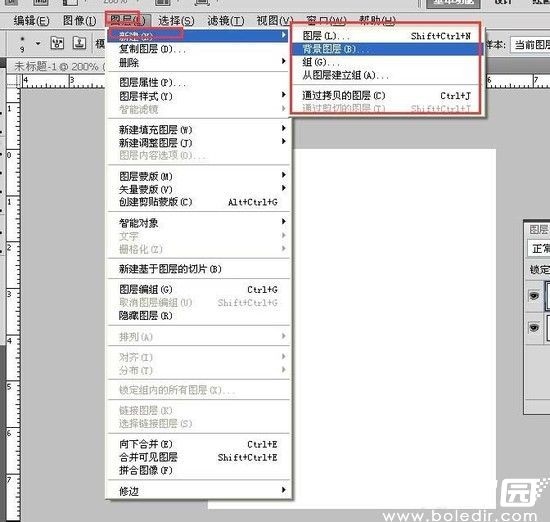Open the 滤镜(T) menu

pos(226,21)
